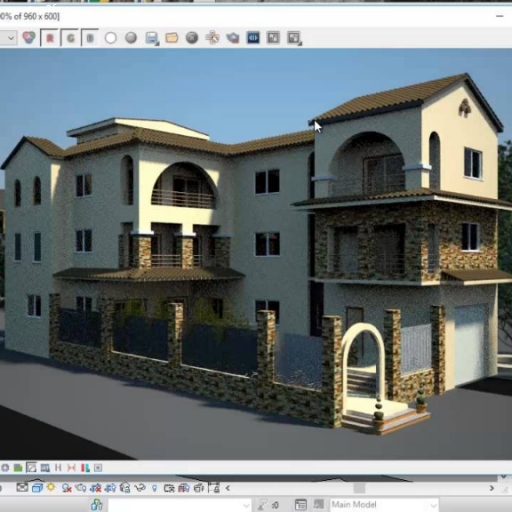This screenshot has width=512, height=512.
Task: Click the analytical model visibility icon
Action: (x=184, y=488)
